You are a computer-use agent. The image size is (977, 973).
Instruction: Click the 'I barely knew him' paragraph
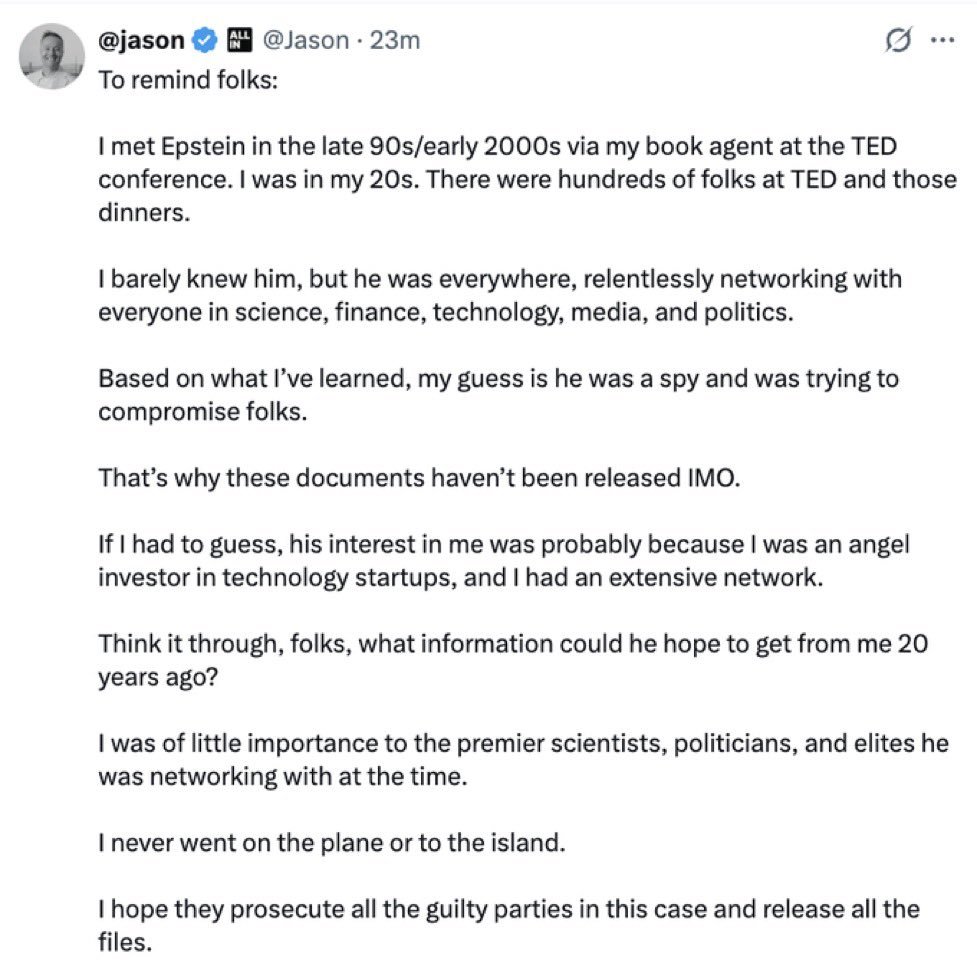click(500, 294)
